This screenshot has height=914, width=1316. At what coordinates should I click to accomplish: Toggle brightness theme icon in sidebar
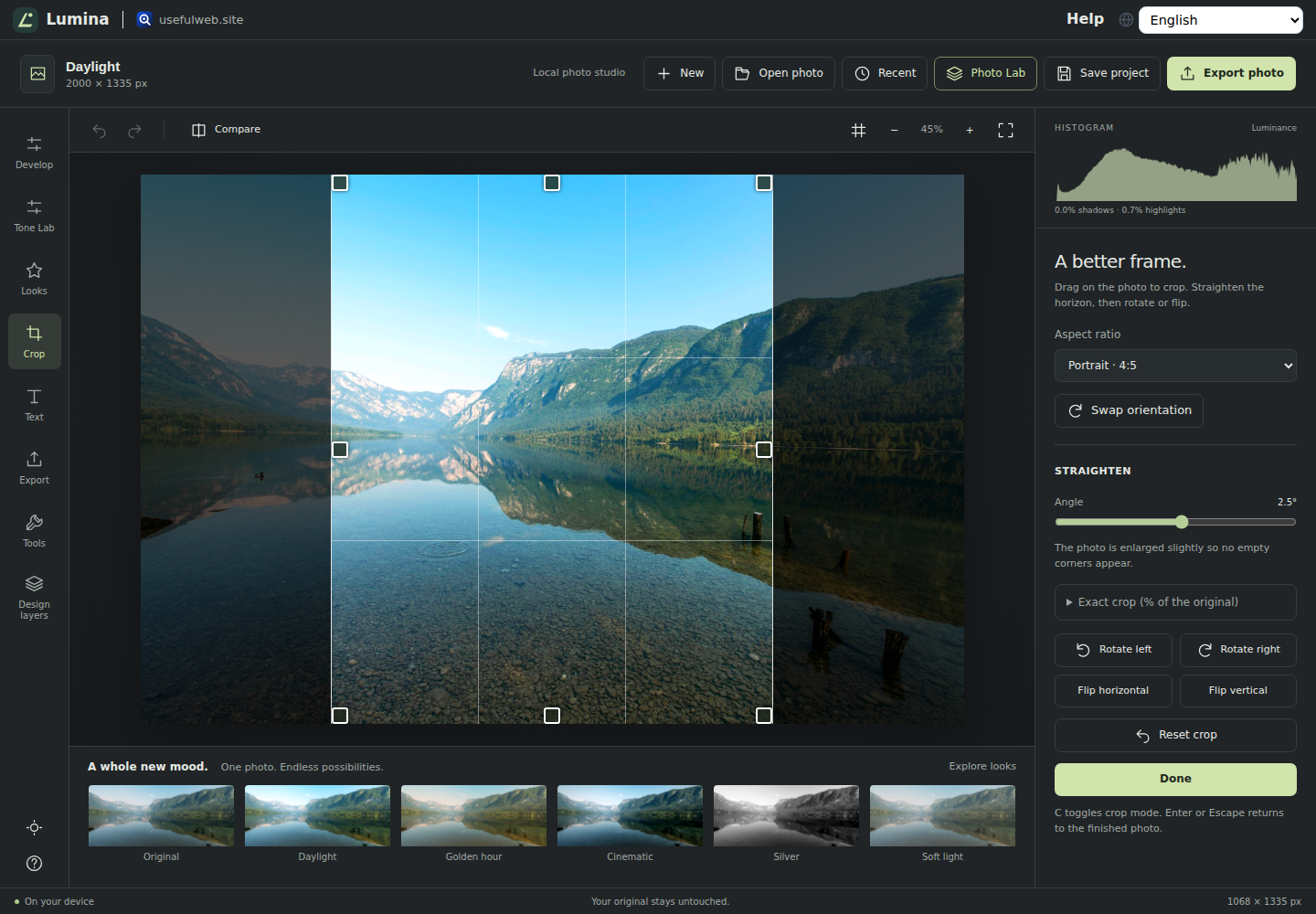pos(34,827)
